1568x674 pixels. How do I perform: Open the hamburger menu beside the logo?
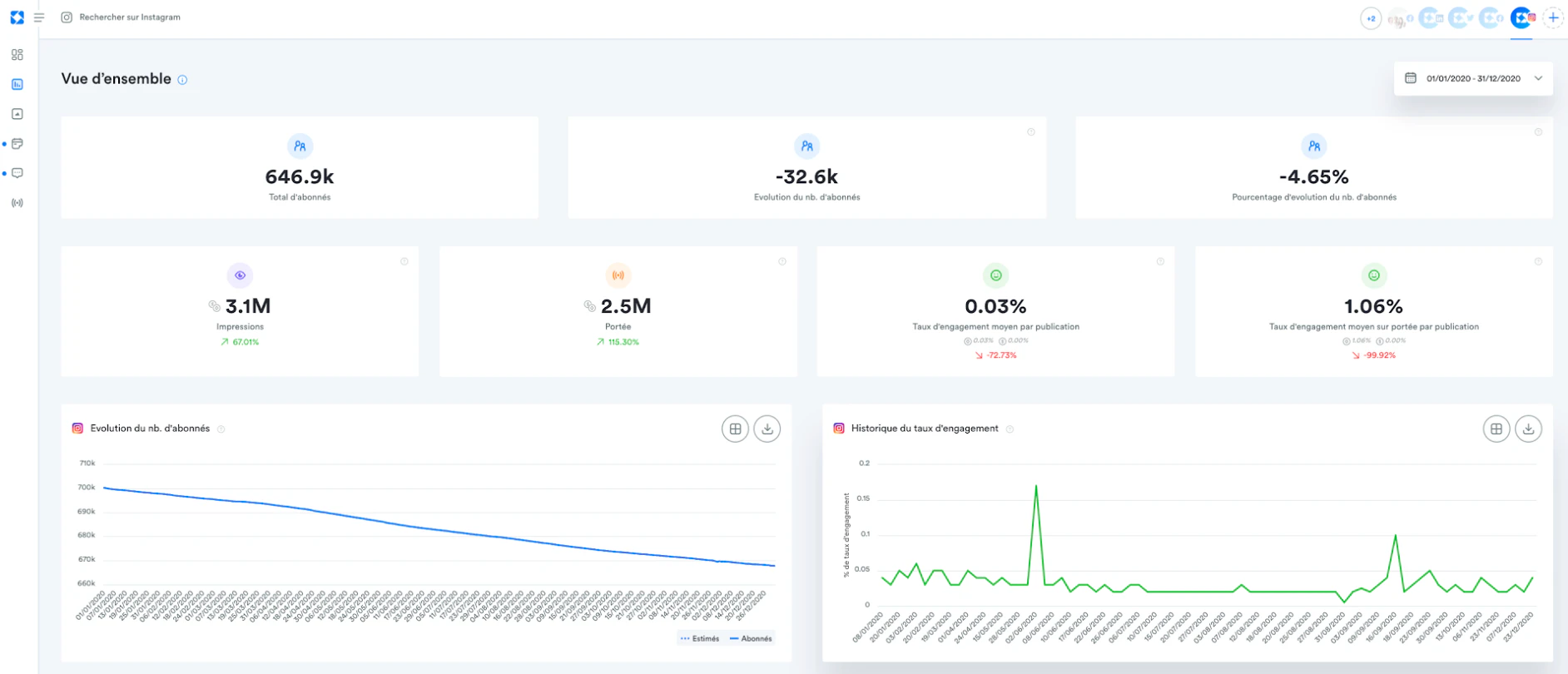tap(39, 17)
